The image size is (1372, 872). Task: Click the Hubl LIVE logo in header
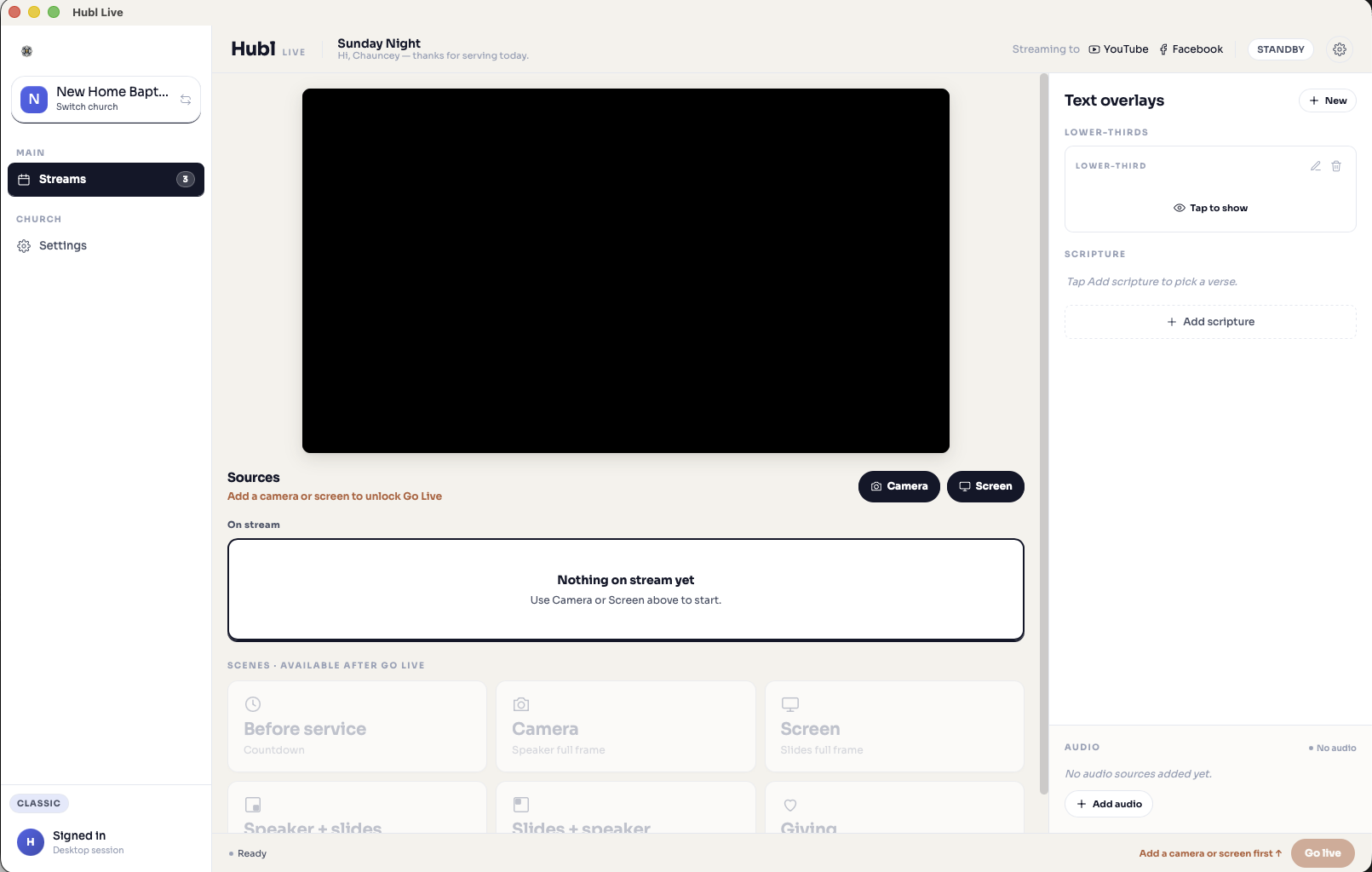pos(267,49)
